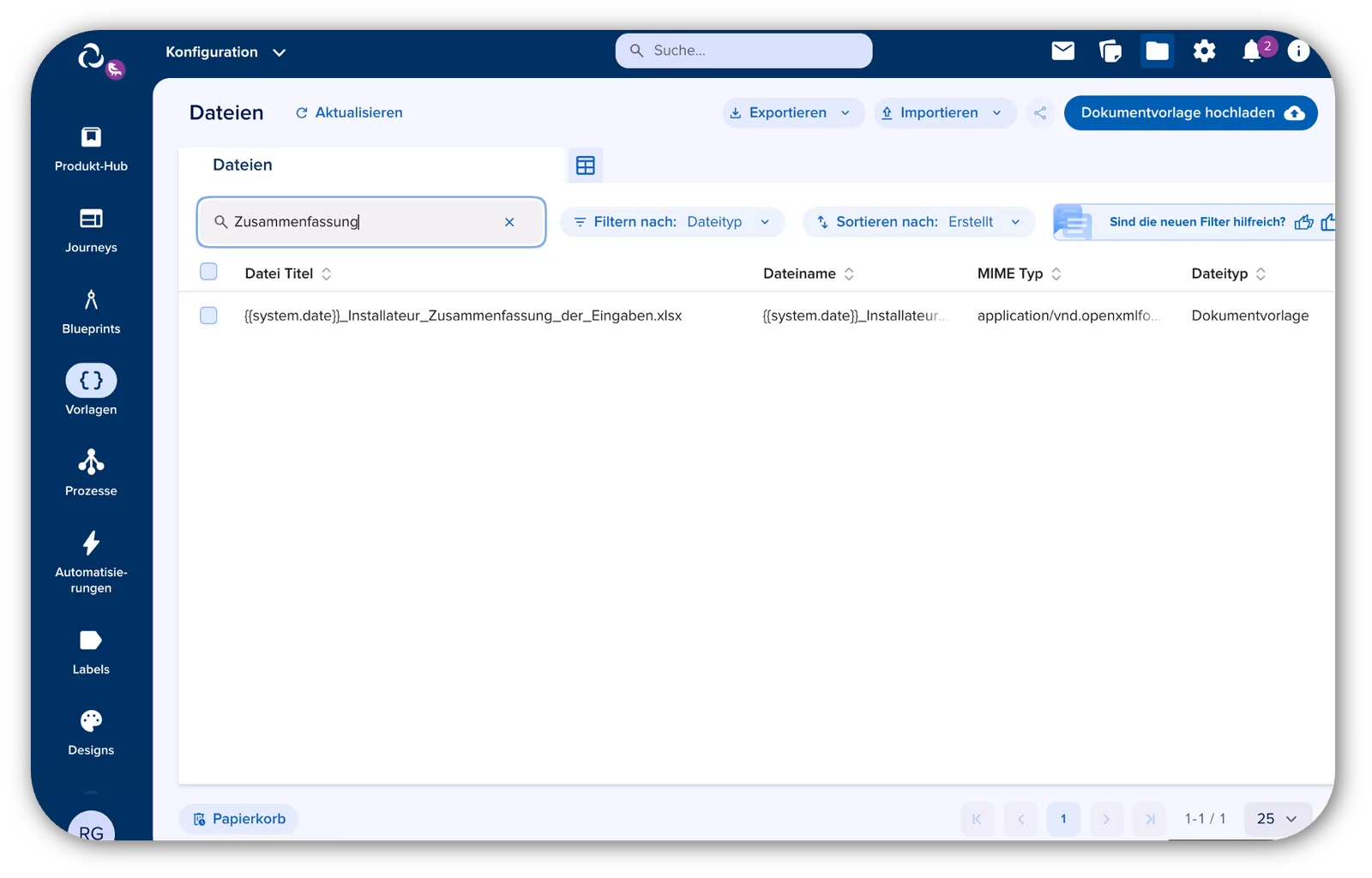Open the settings gear icon
The height and width of the screenshot is (878, 1372).
tap(1204, 51)
